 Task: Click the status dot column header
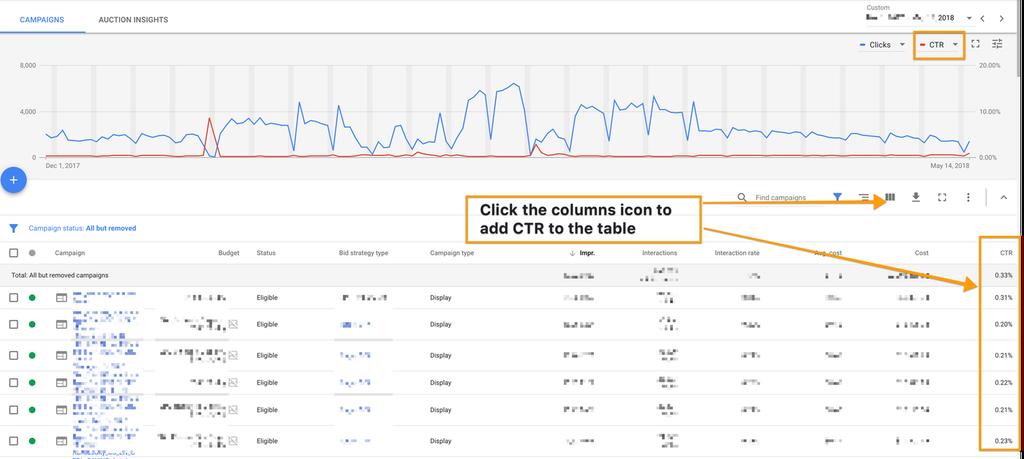(x=32, y=253)
